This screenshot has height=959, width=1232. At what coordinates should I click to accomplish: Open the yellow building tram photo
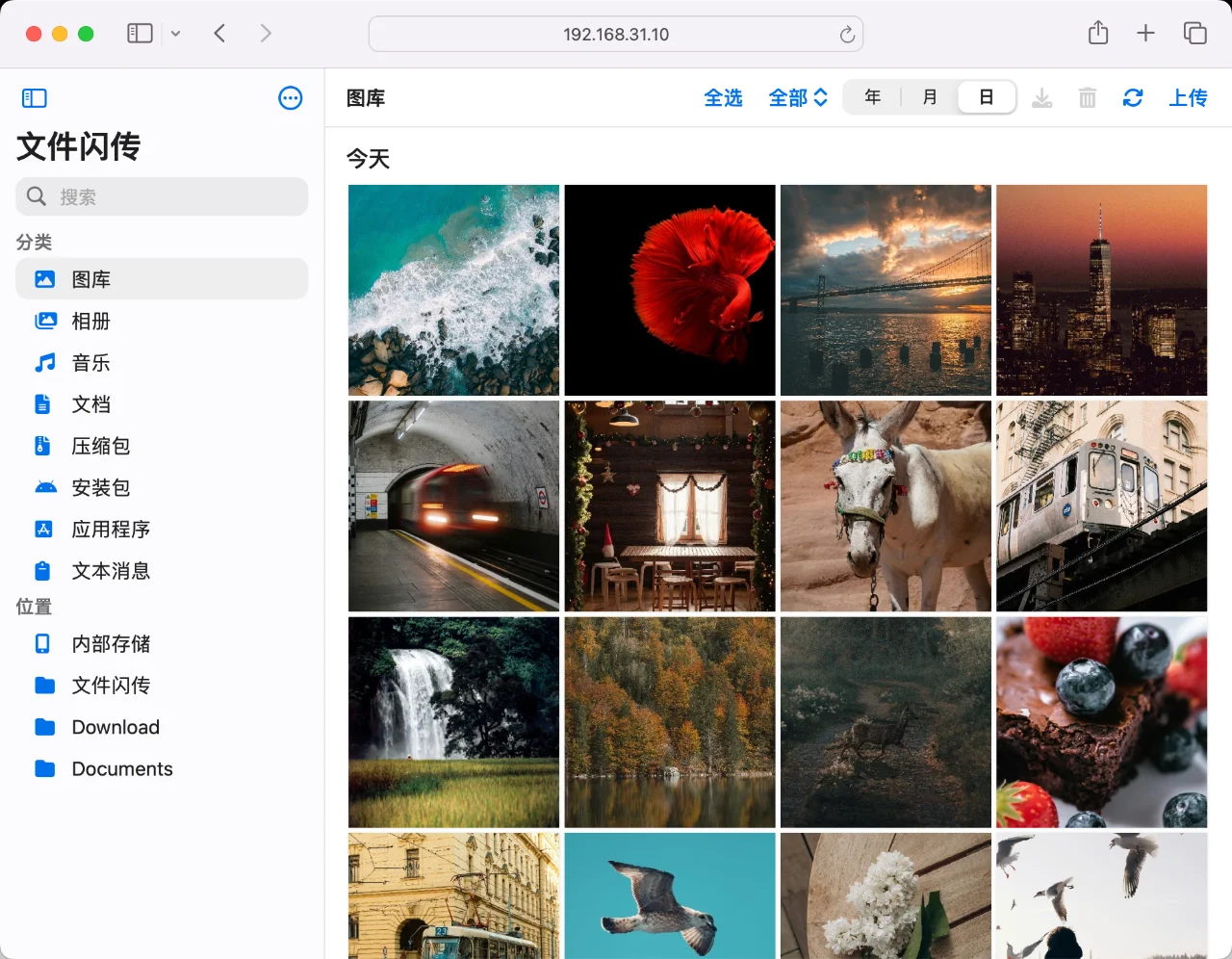point(454,895)
